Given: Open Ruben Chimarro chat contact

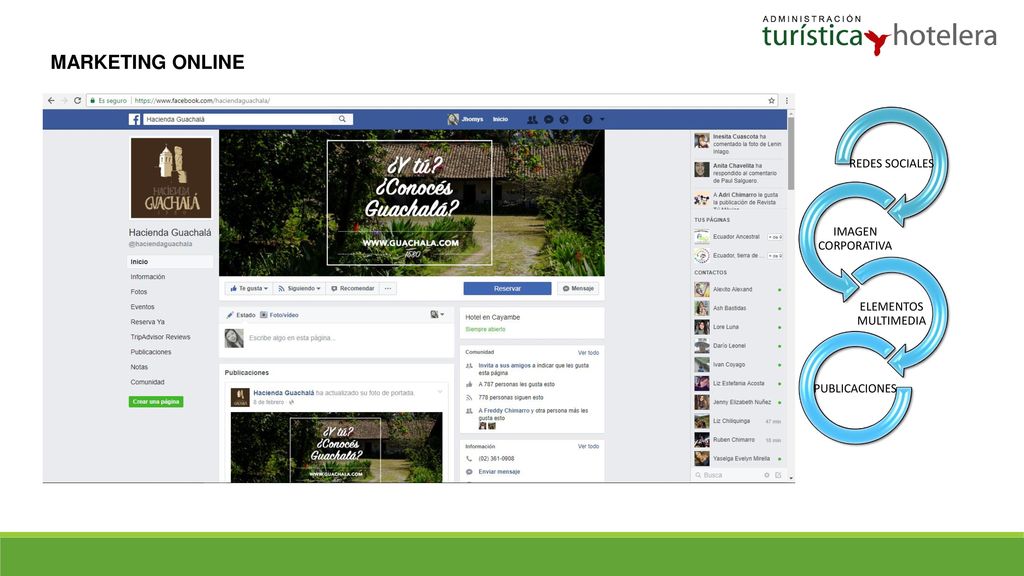Looking at the screenshot, I should pyautogui.click(x=738, y=440).
